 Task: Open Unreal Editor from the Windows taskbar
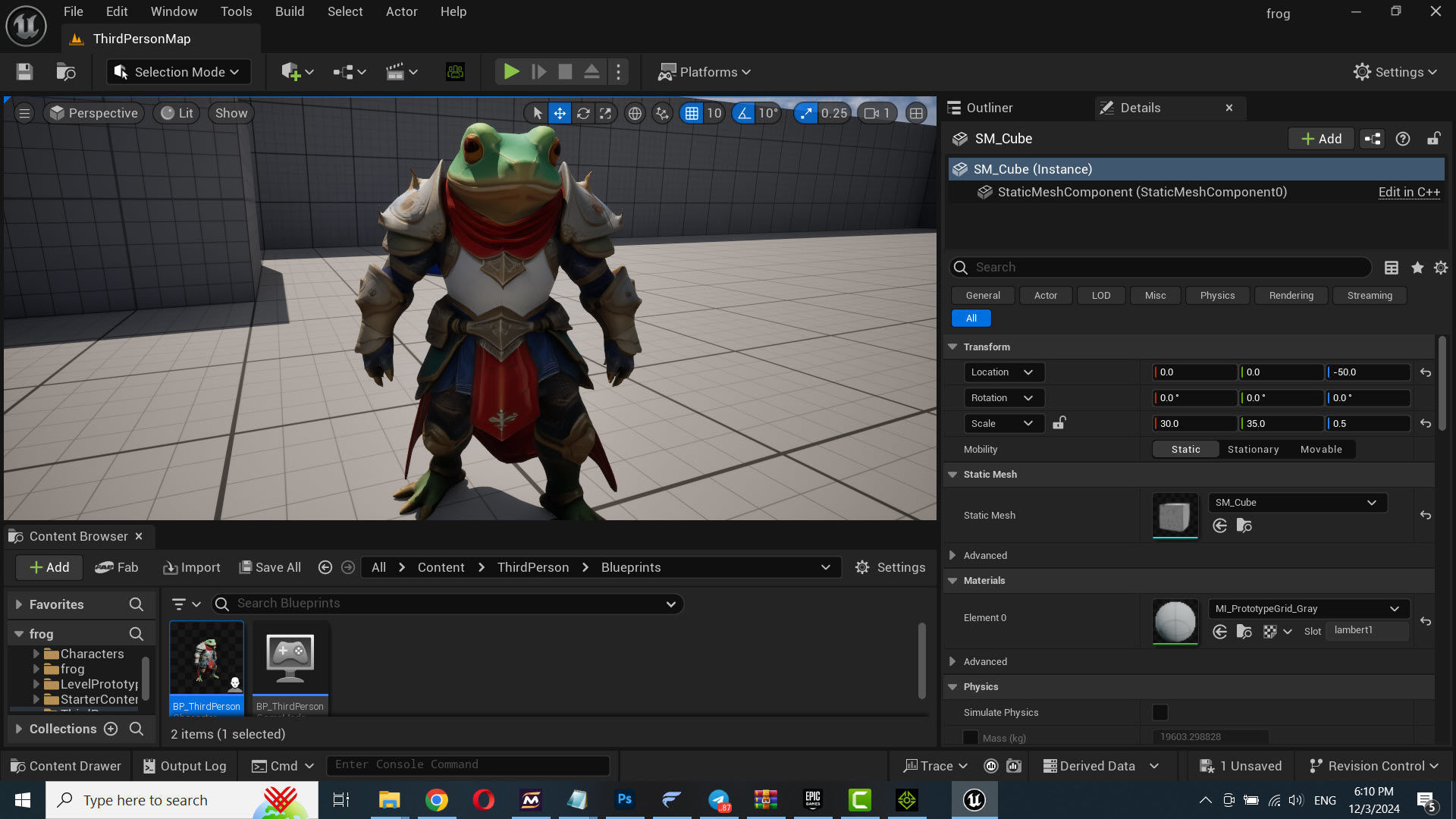974,800
